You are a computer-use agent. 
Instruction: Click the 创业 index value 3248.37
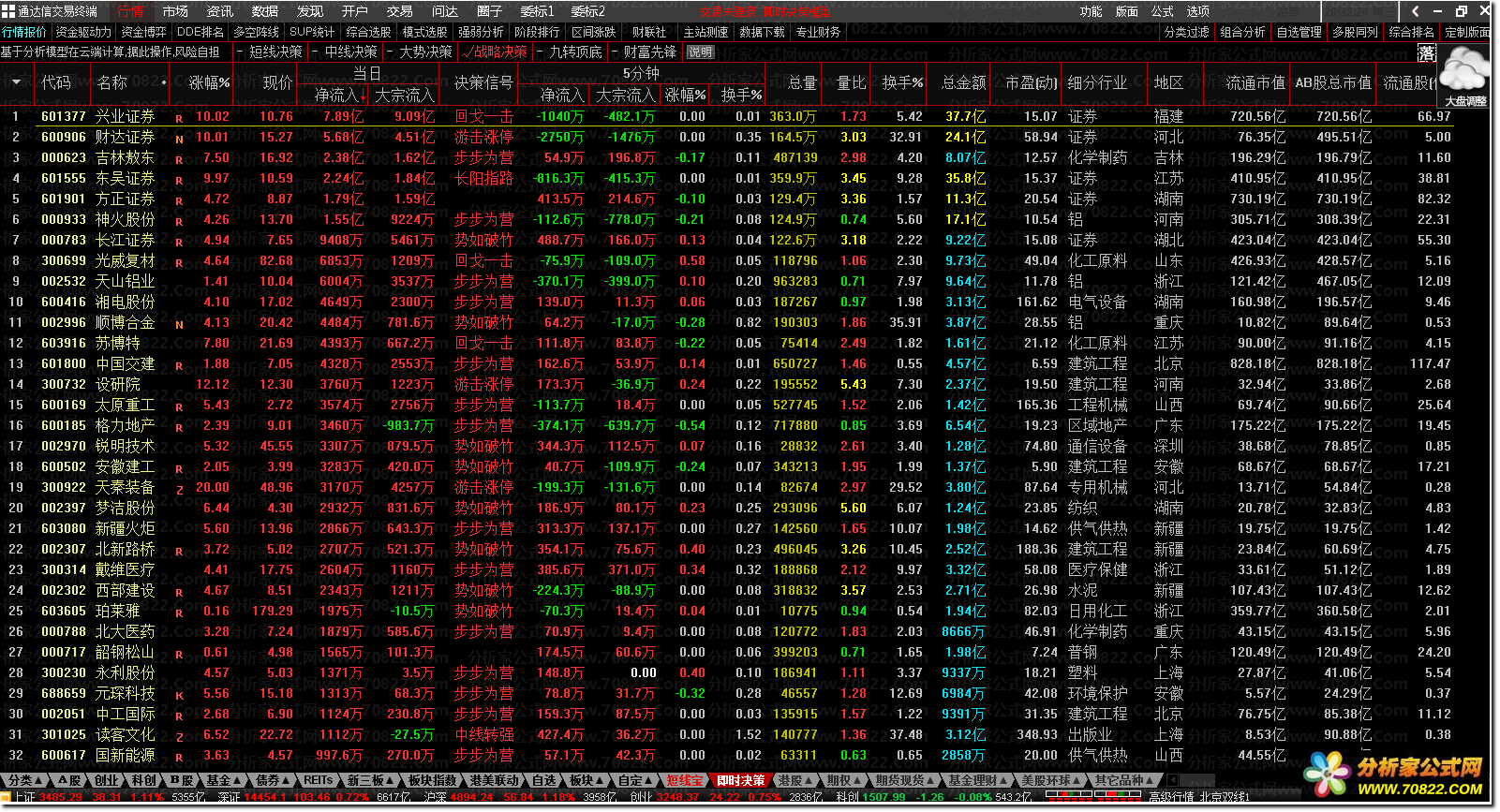point(676,798)
